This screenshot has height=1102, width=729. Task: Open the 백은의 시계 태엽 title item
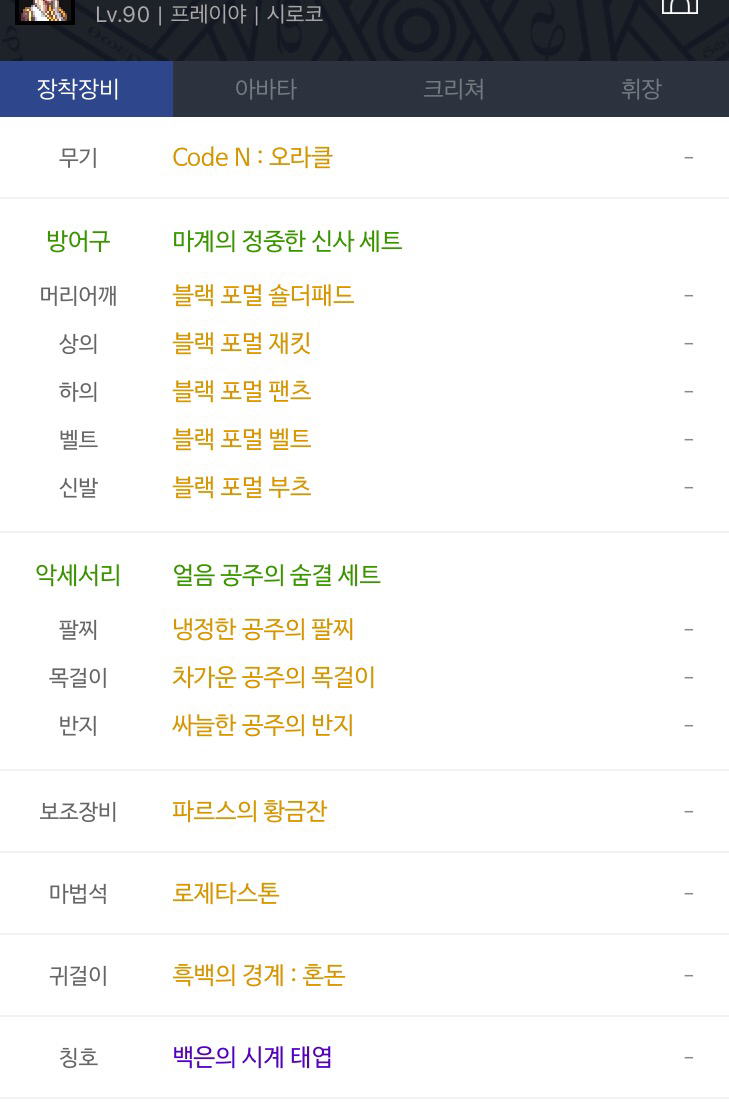click(252, 1057)
